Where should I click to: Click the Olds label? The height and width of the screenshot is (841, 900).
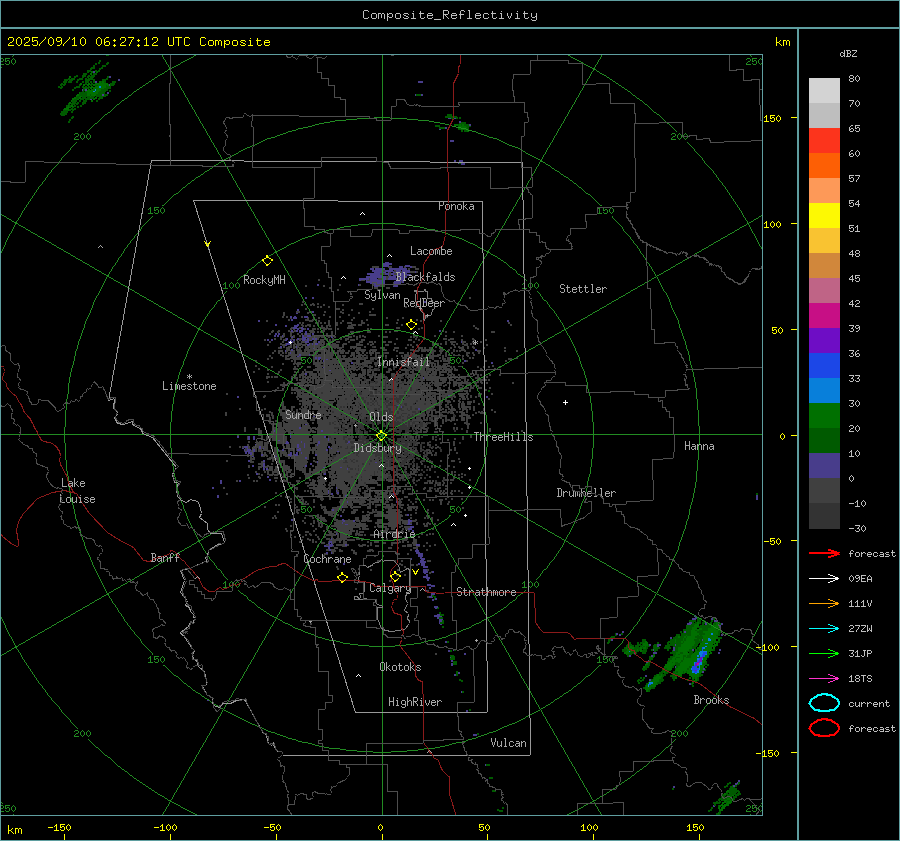(x=381, y=417)
